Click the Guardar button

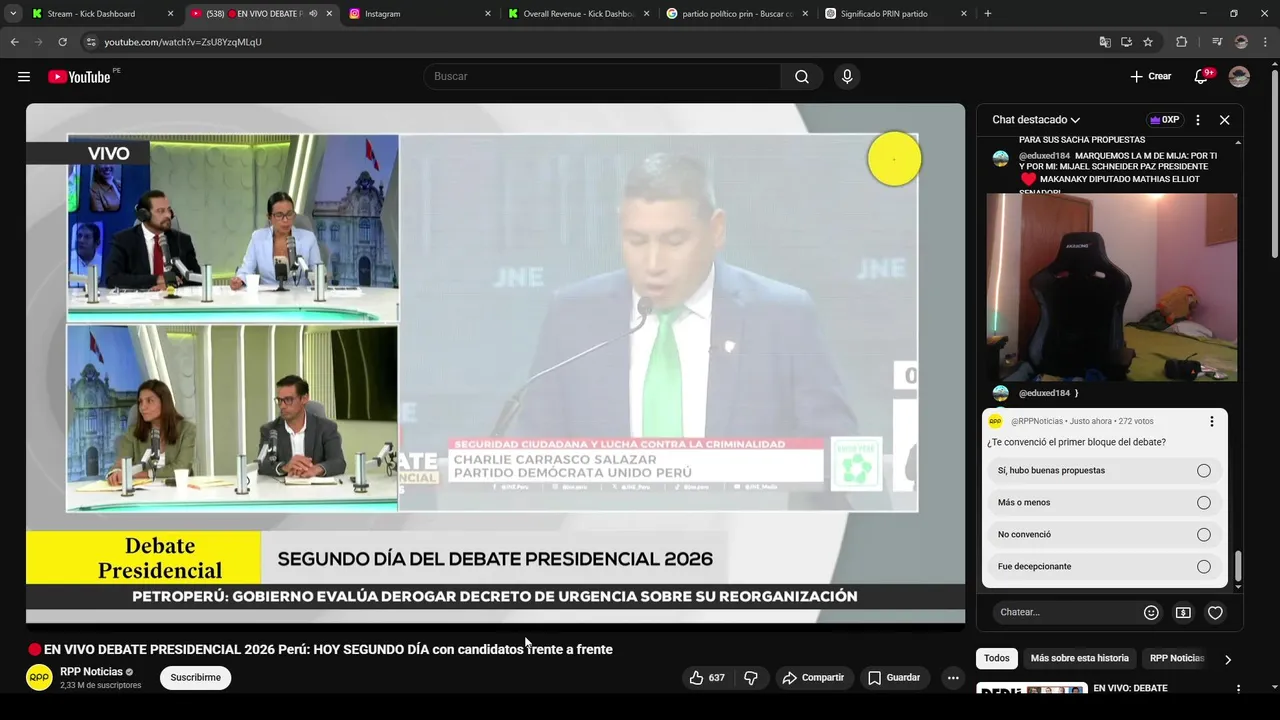click(x=894, y=678)
